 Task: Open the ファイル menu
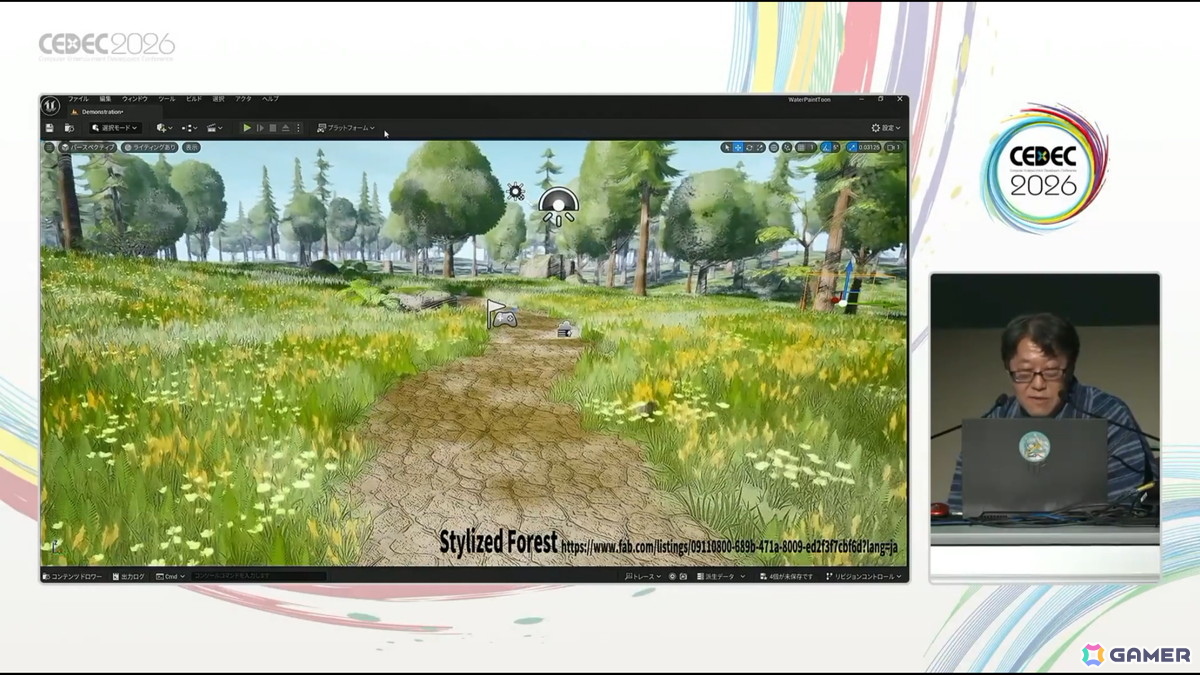[78, 99]
